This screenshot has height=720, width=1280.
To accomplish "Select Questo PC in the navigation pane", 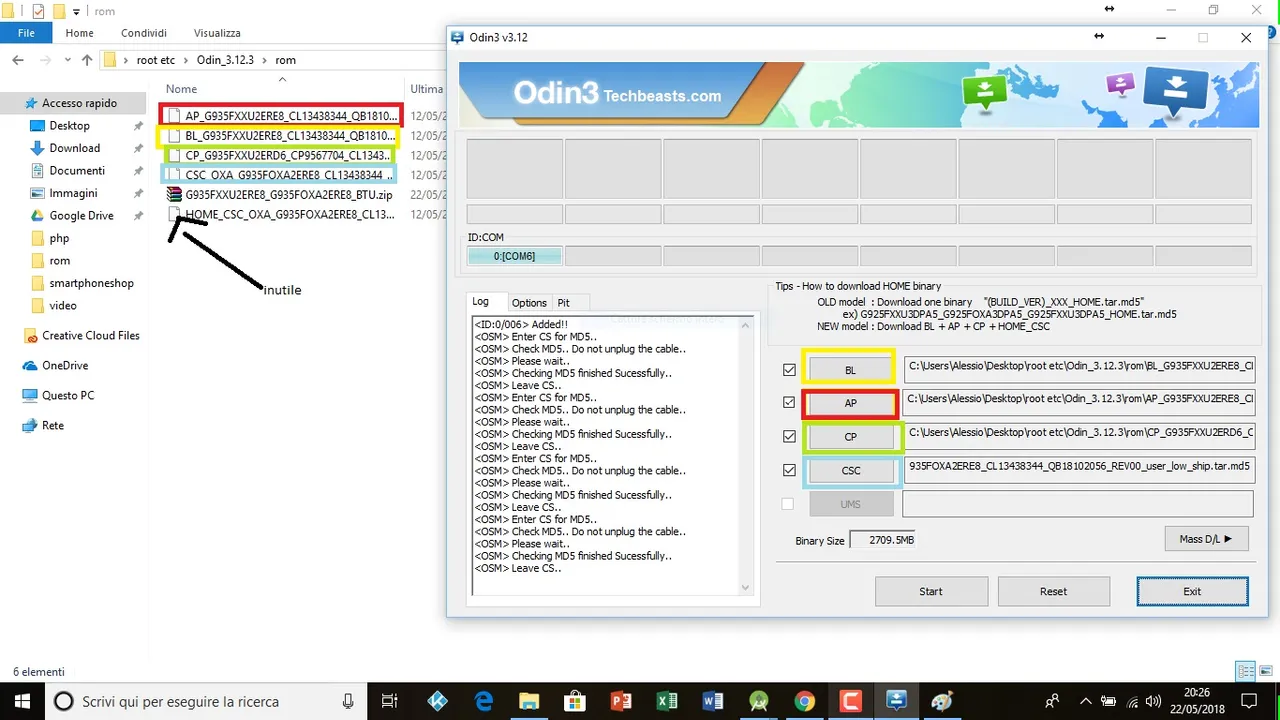I will tap(68, 396).
